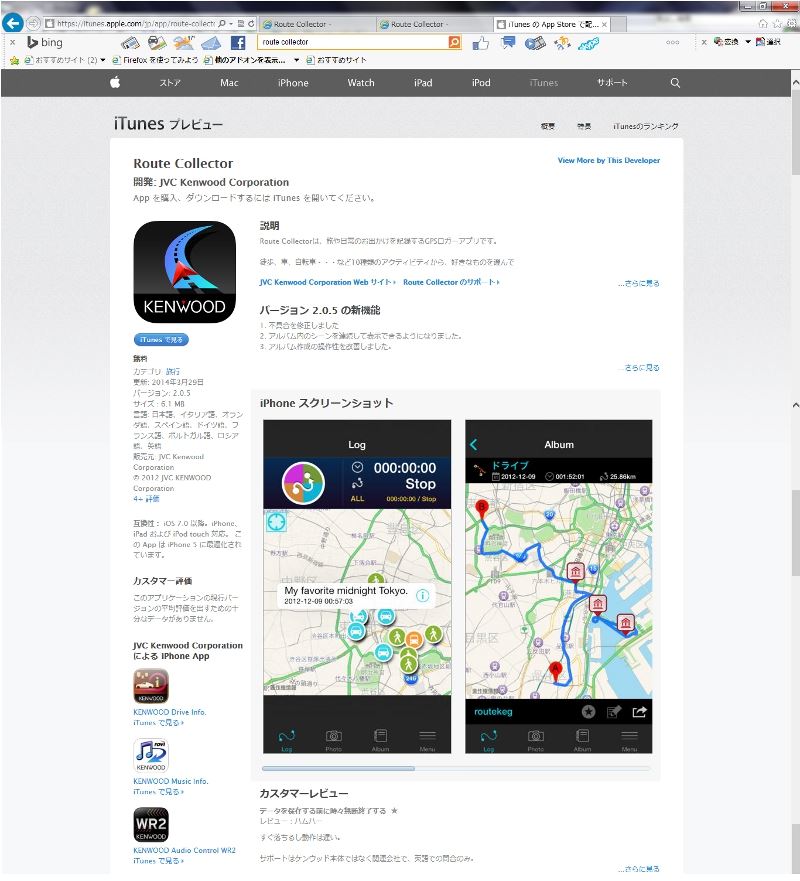This screenshot has width=800, height=881.
Task: Click the browser address bar URL
Action: point(136,24)
